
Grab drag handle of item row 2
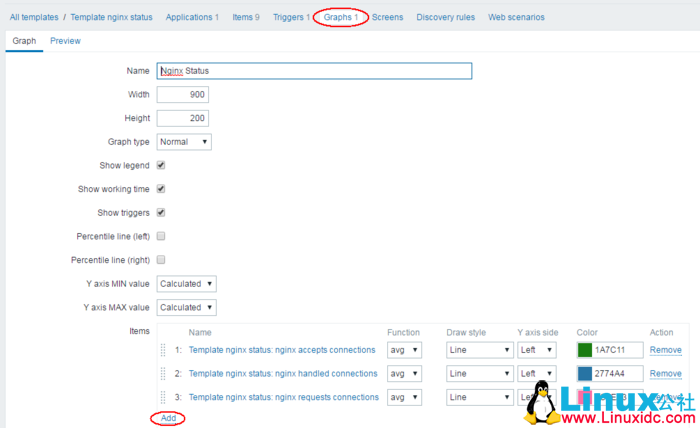[x=163, y=374]
